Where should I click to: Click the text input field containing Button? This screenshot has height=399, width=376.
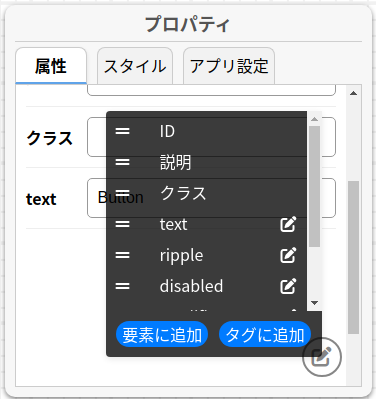pos(211,198)
